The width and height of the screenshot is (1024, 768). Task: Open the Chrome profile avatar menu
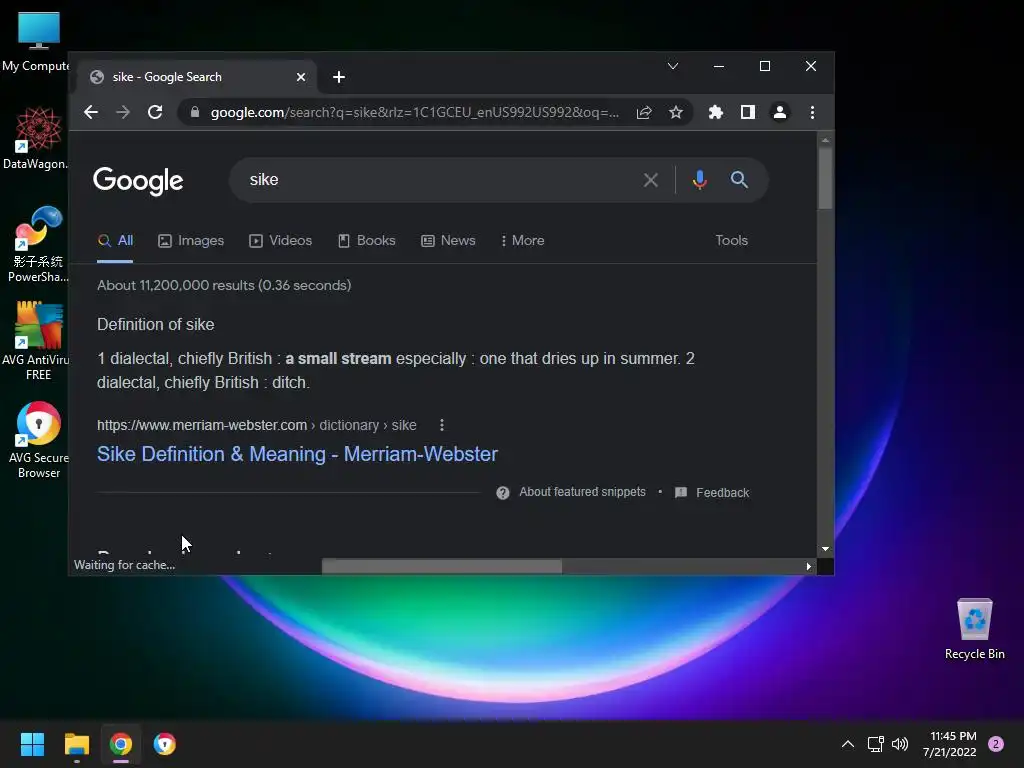coord(780,112)
